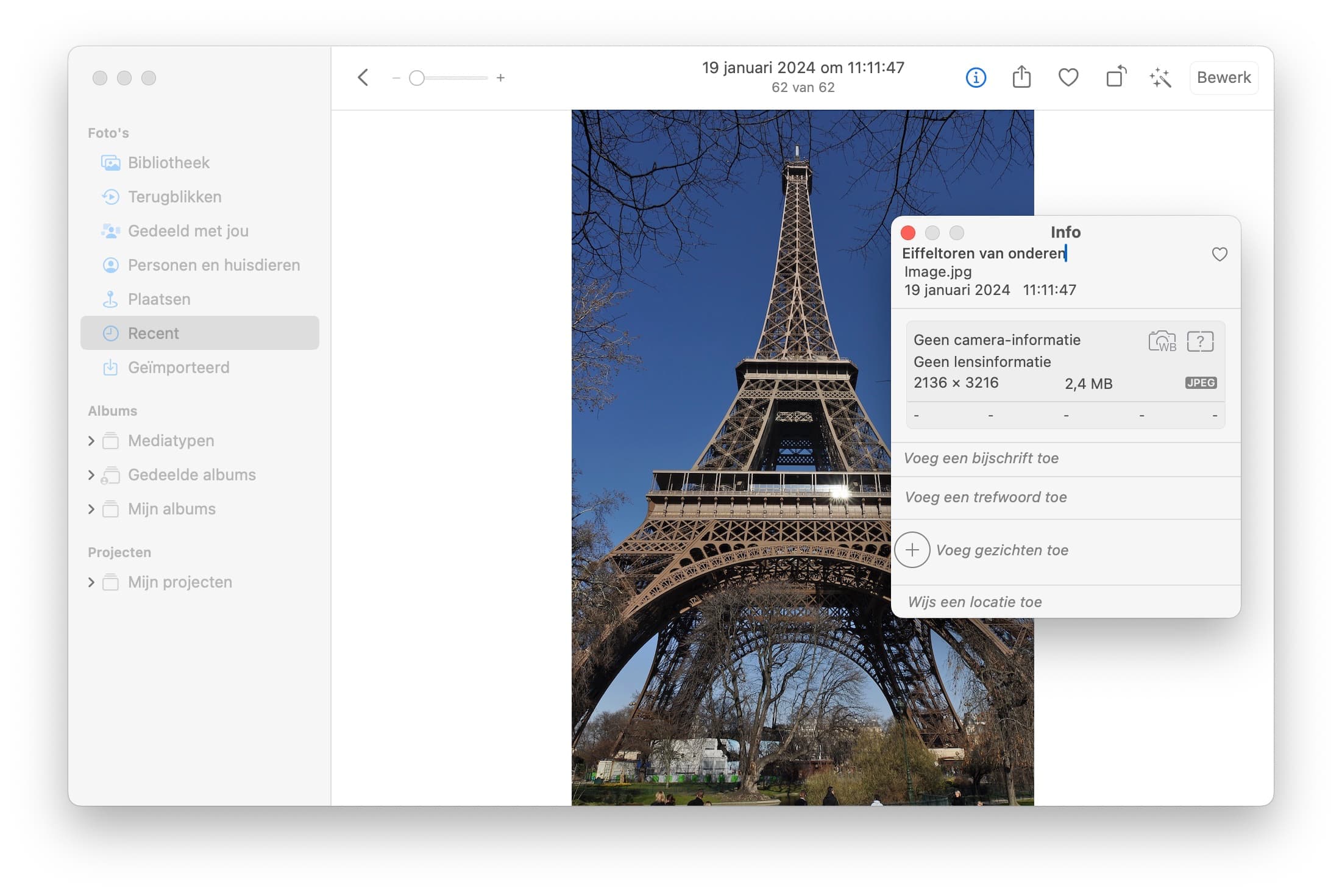Click the Image.jpg filename in Info
The image size is (1342, 896).
tap(938, 271)
